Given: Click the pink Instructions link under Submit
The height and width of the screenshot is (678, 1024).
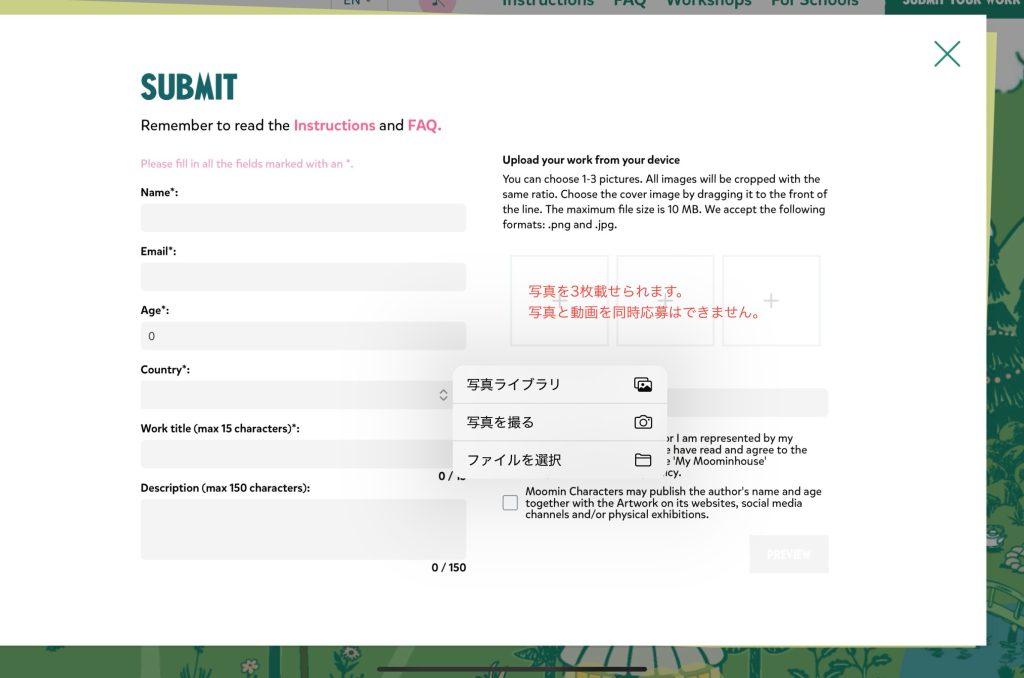Looking at the screenshot, I should (x=334, y=125).
